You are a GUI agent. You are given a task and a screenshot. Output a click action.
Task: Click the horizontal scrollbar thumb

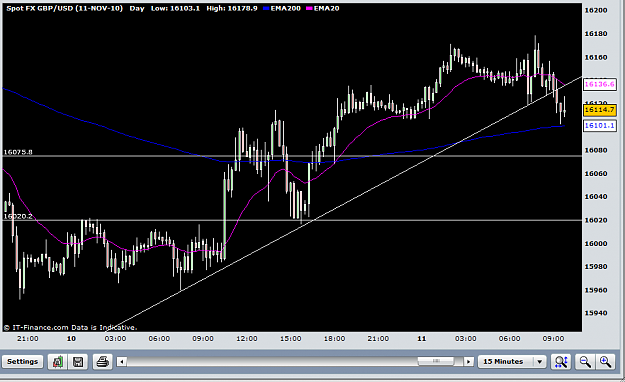tap(436, 361)
